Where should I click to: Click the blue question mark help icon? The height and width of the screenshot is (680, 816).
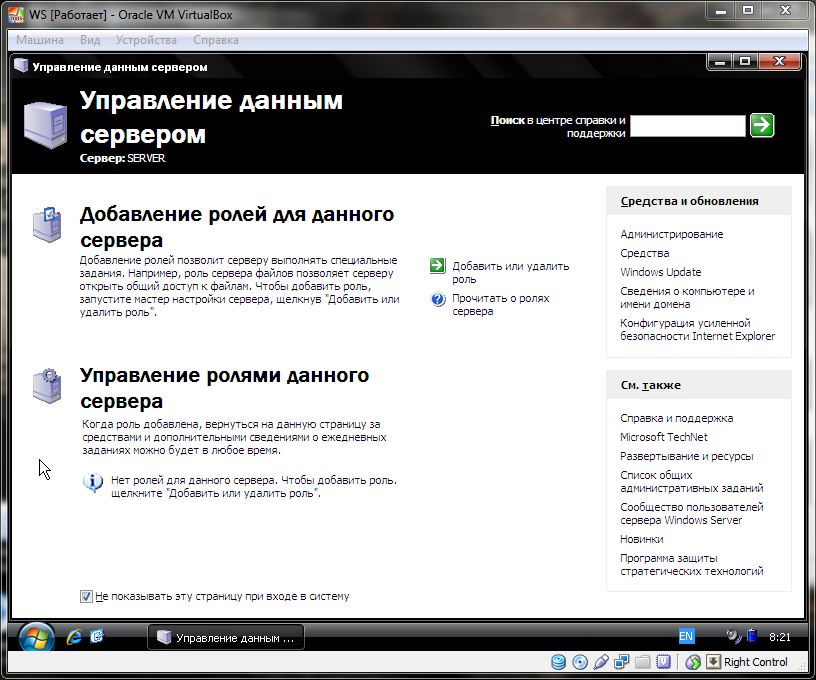click(x=438, y=299)
